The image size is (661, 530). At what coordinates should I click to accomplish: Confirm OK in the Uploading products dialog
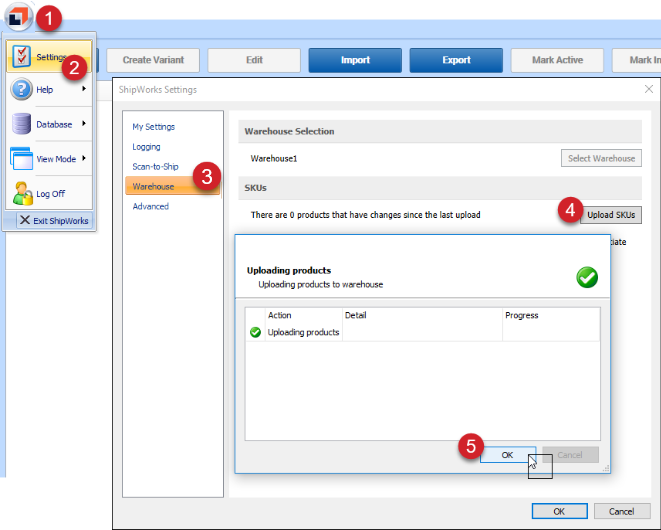508,455
